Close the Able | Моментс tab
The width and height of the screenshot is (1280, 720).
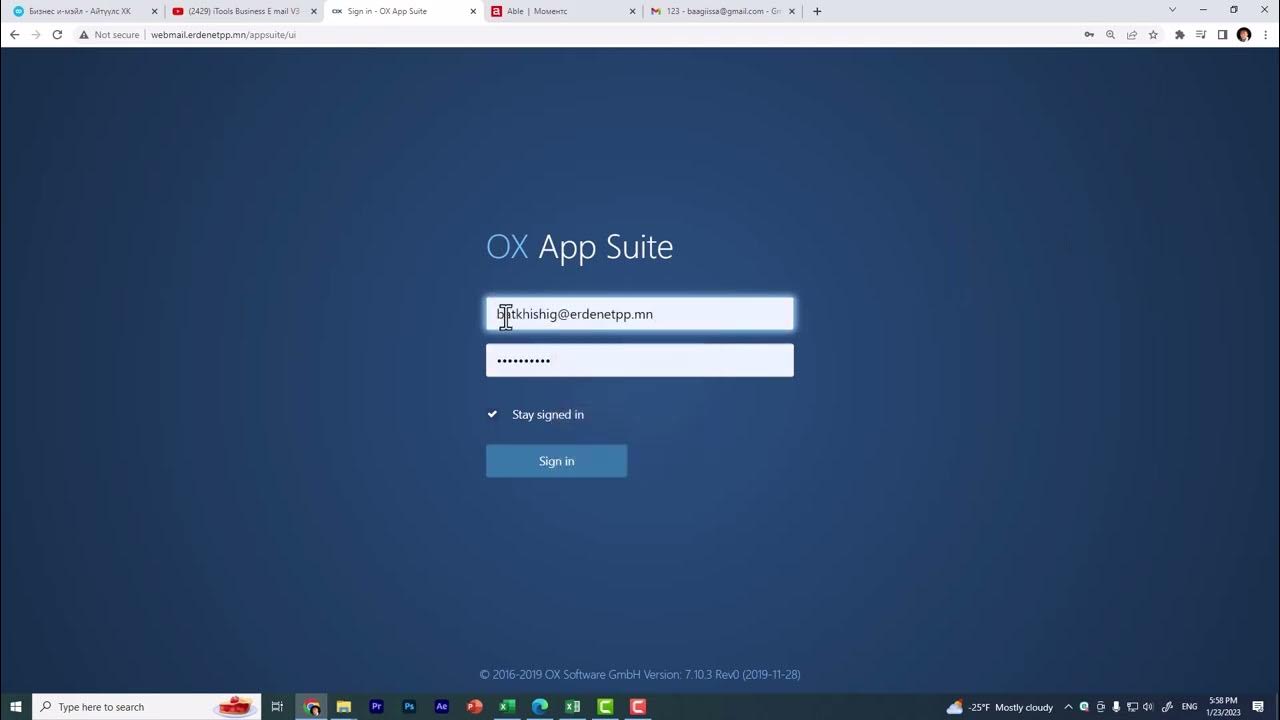[632, 11]
